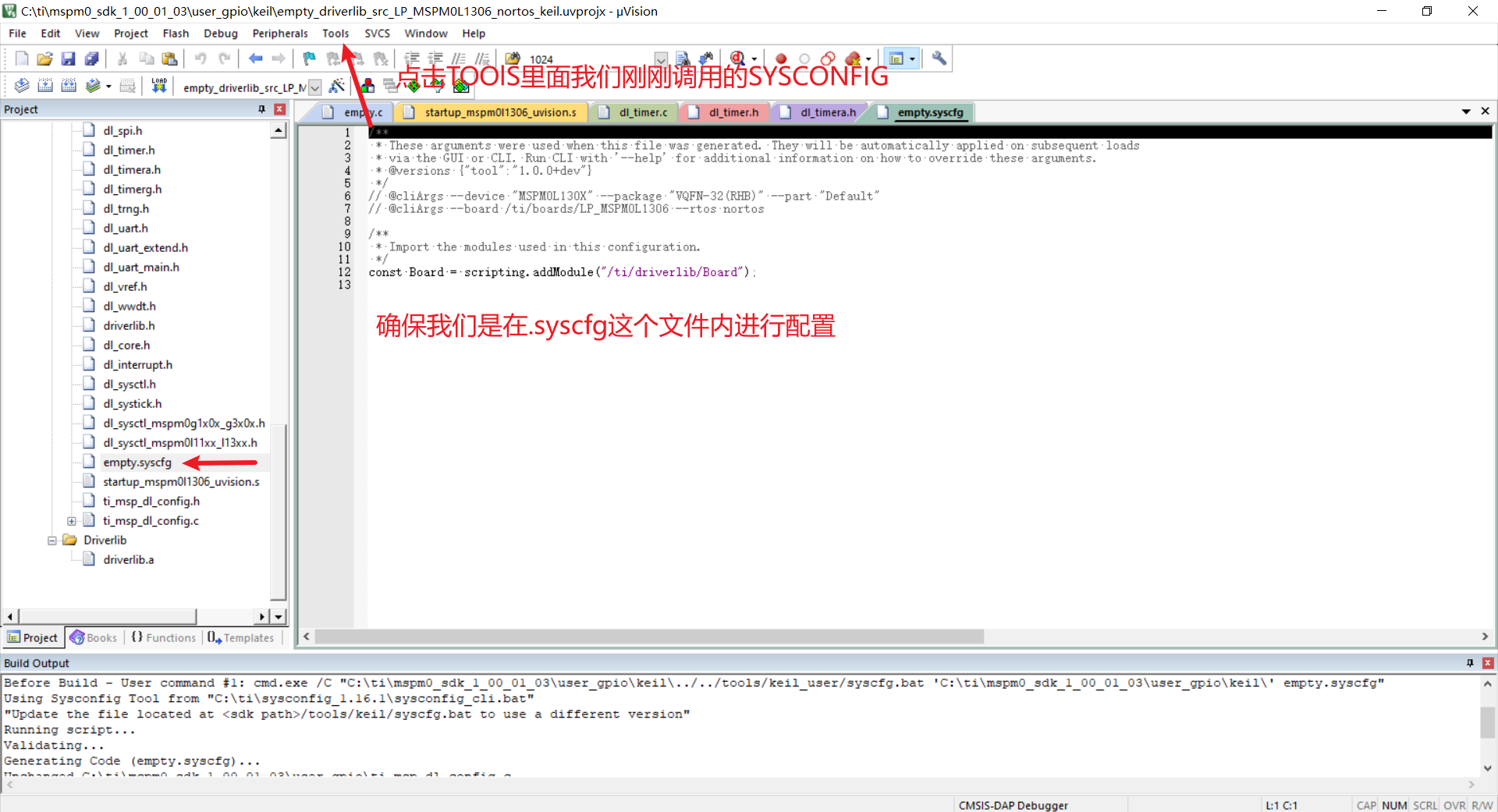1498x812 pixels.
Task: Click the Rebuild all target files icon
Action: pyautogui.click(x=69, y=86)
